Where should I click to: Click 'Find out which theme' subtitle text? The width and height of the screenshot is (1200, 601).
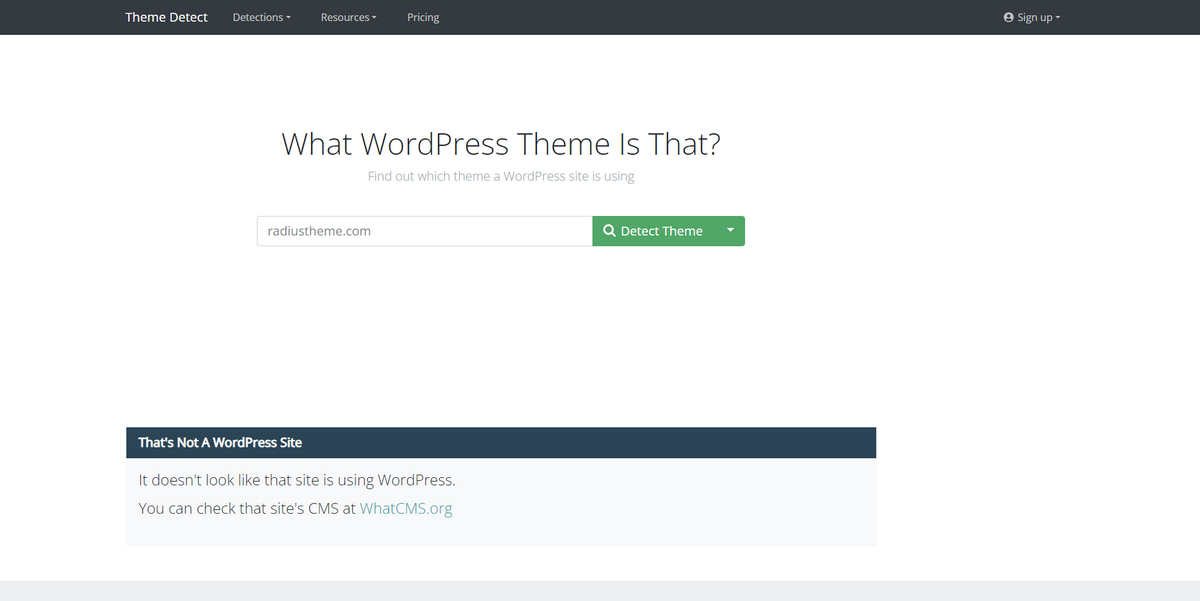(x=501, y=176)
